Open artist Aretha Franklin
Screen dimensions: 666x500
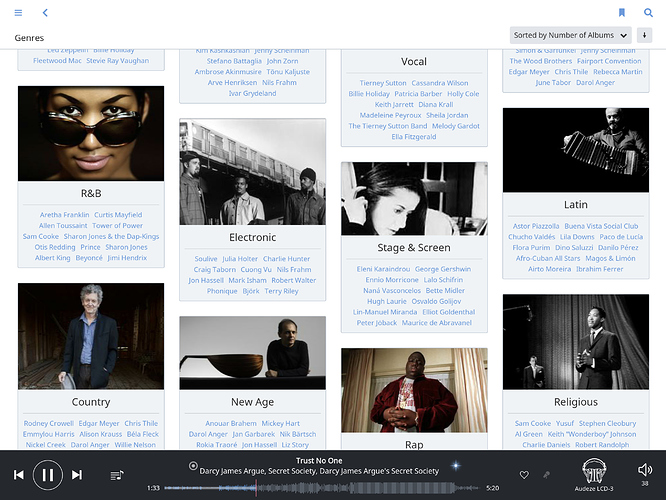click(x=65, y=215)
